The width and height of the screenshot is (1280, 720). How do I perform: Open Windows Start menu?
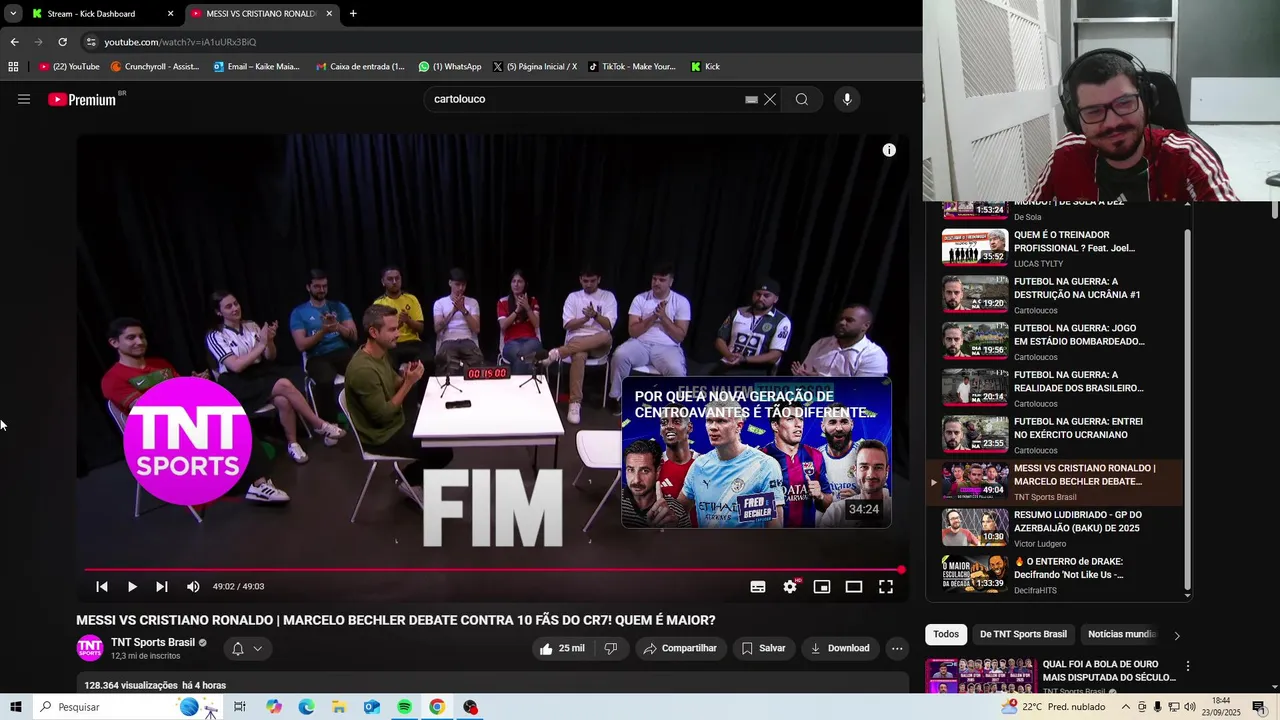[x=16, y=707]
